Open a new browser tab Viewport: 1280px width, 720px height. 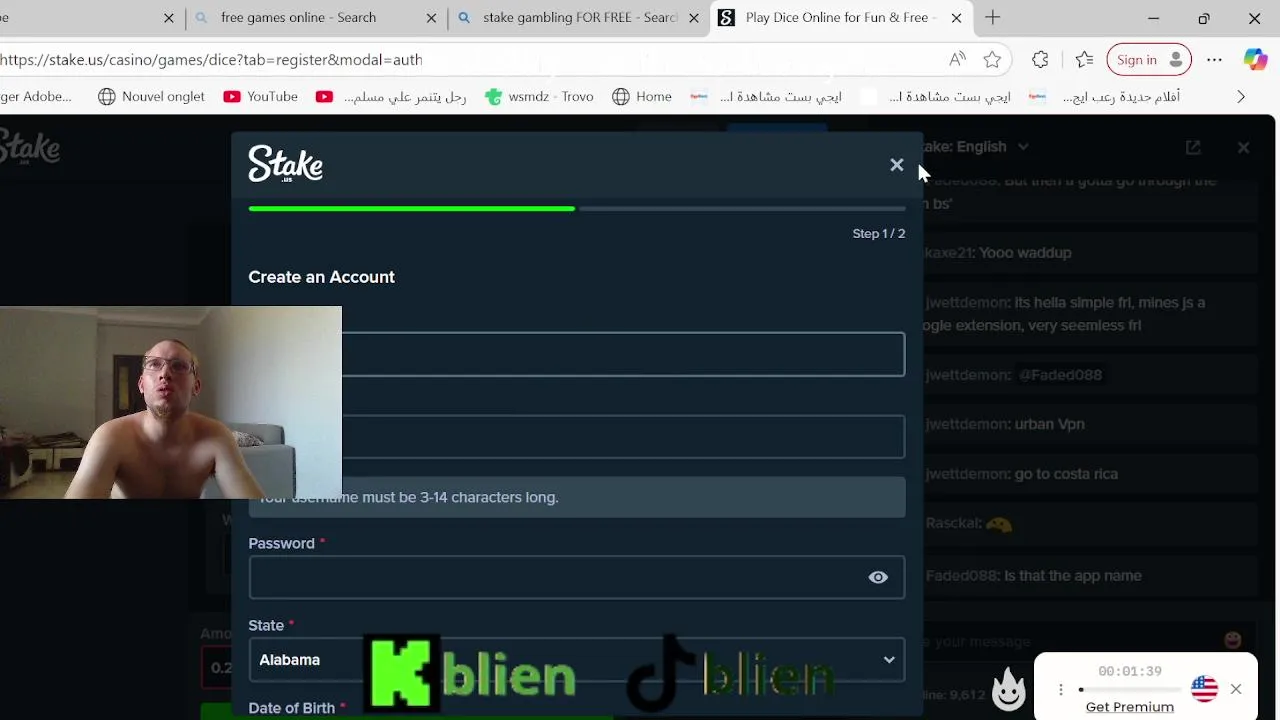(992, 17)
